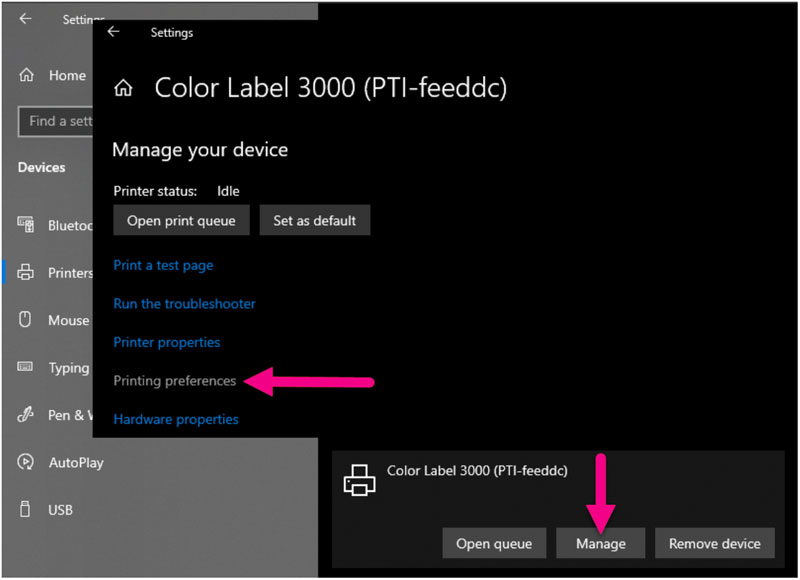Open Hardware properties link
The height and width of the screenshot is (580, 800).
[x=176, y=419]
